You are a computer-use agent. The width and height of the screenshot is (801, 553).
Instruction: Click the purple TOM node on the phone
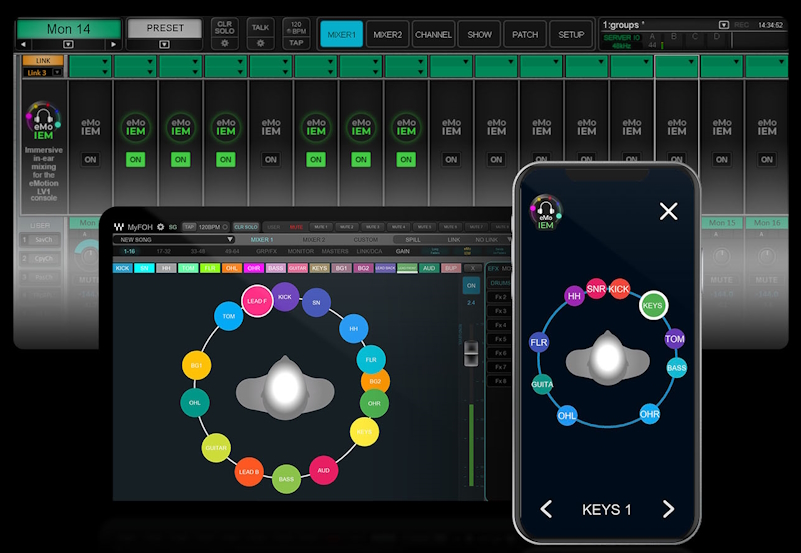675,340
